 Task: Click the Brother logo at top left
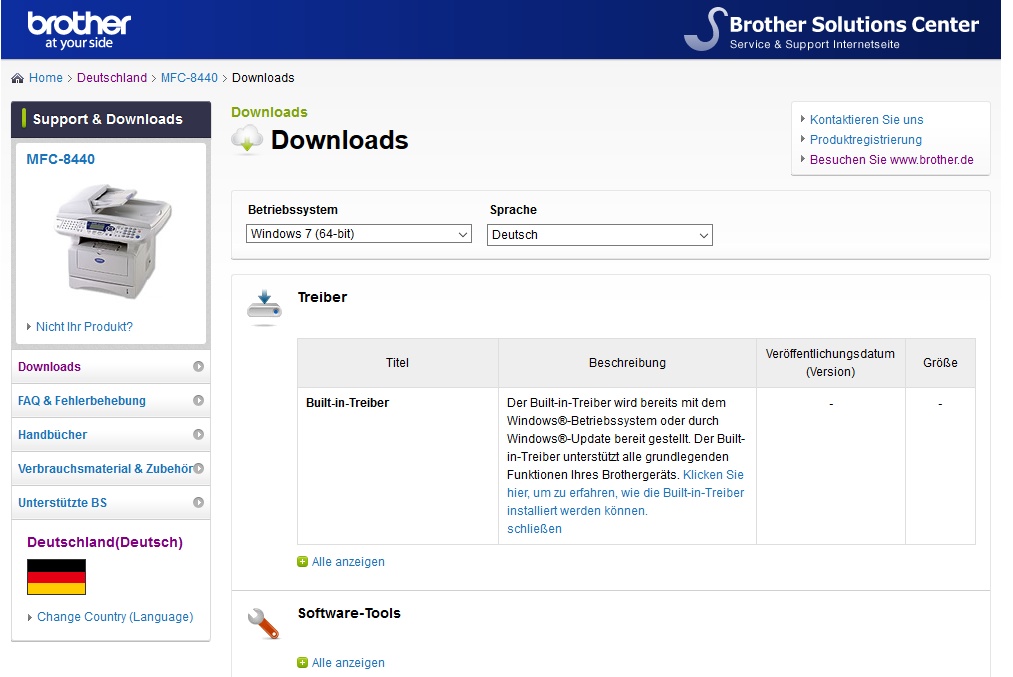click(x=79, y=30)
